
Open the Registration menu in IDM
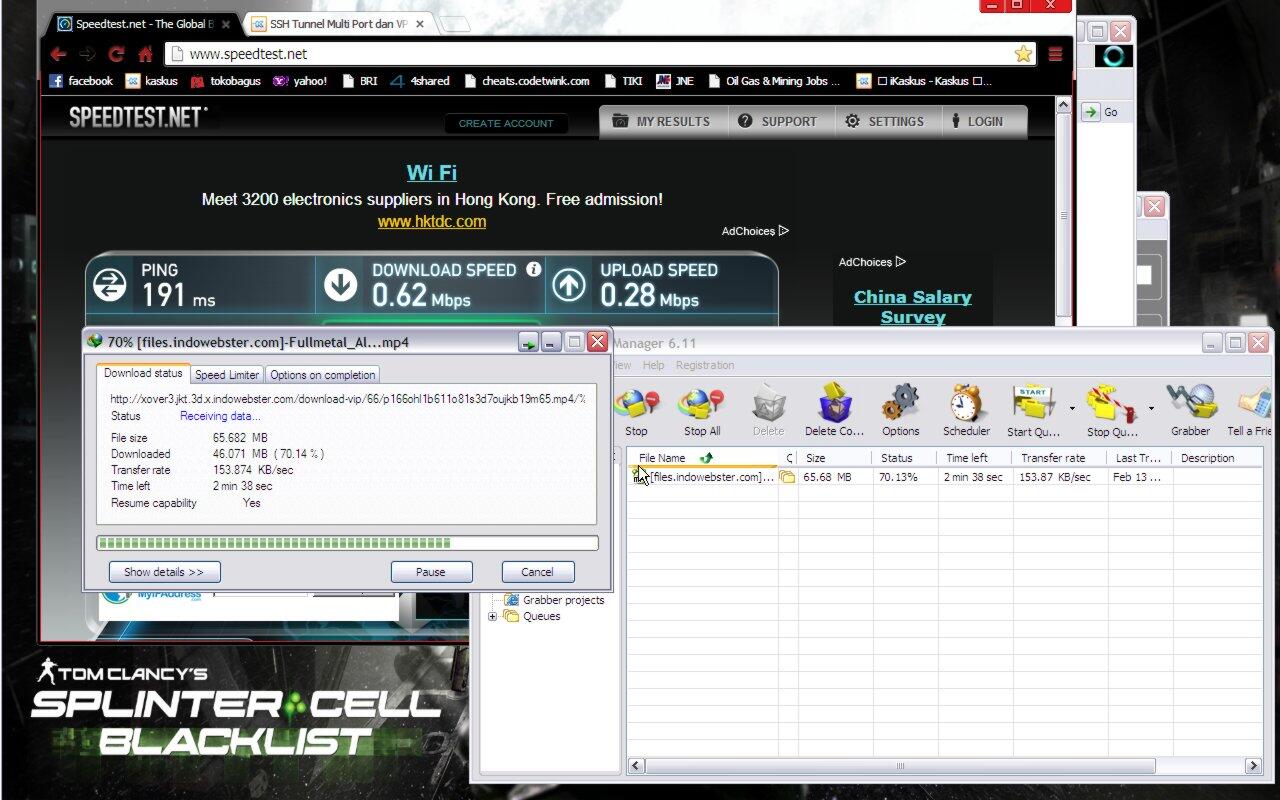coord(705,365)
